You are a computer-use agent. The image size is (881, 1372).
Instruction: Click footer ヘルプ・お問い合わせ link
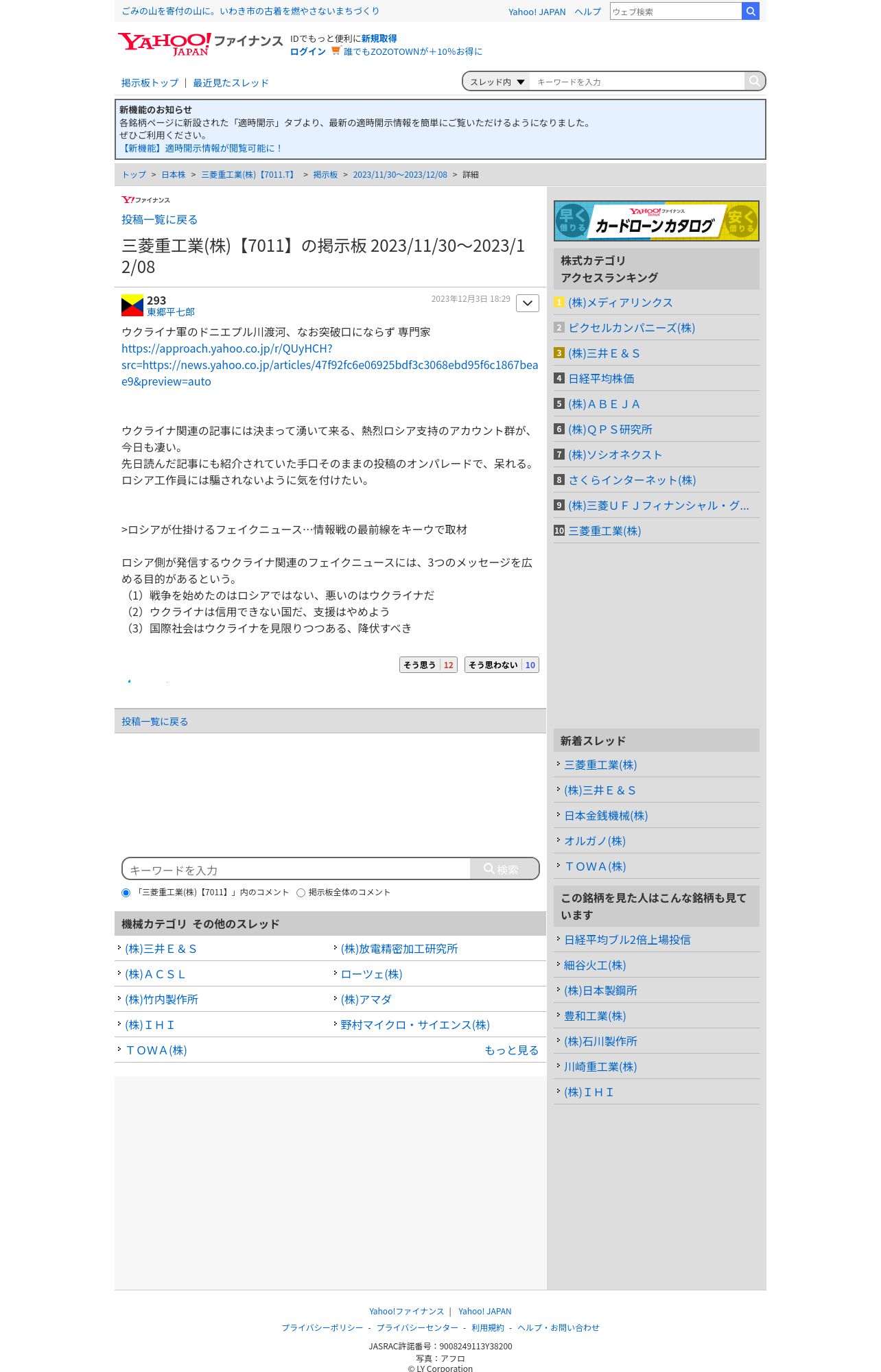tap(559, 1327)
